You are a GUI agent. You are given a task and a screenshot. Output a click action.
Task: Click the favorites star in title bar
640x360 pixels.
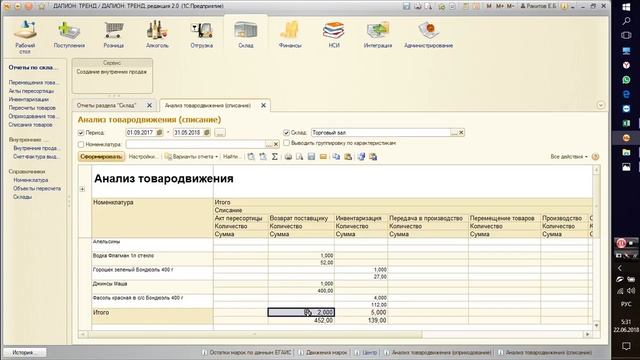[42, 7]
